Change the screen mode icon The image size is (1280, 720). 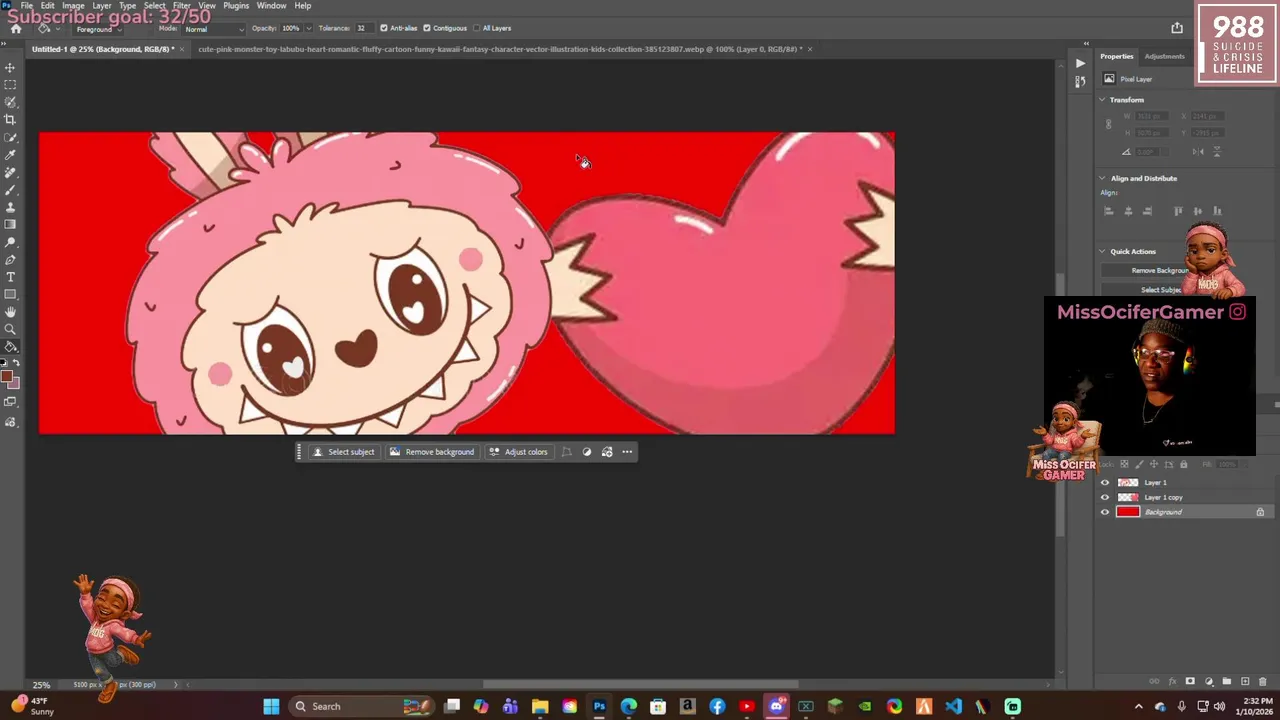pyautogui.click(x=10, y=402)
